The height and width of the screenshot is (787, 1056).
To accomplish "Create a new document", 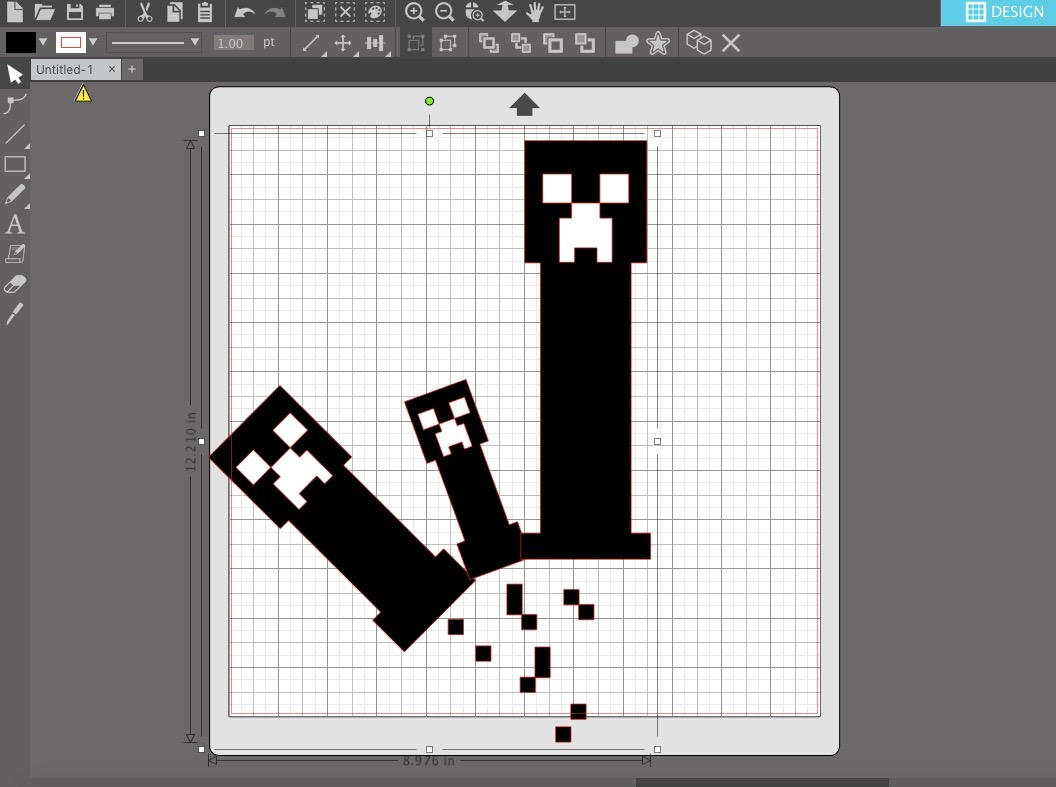I will (14, 11).
